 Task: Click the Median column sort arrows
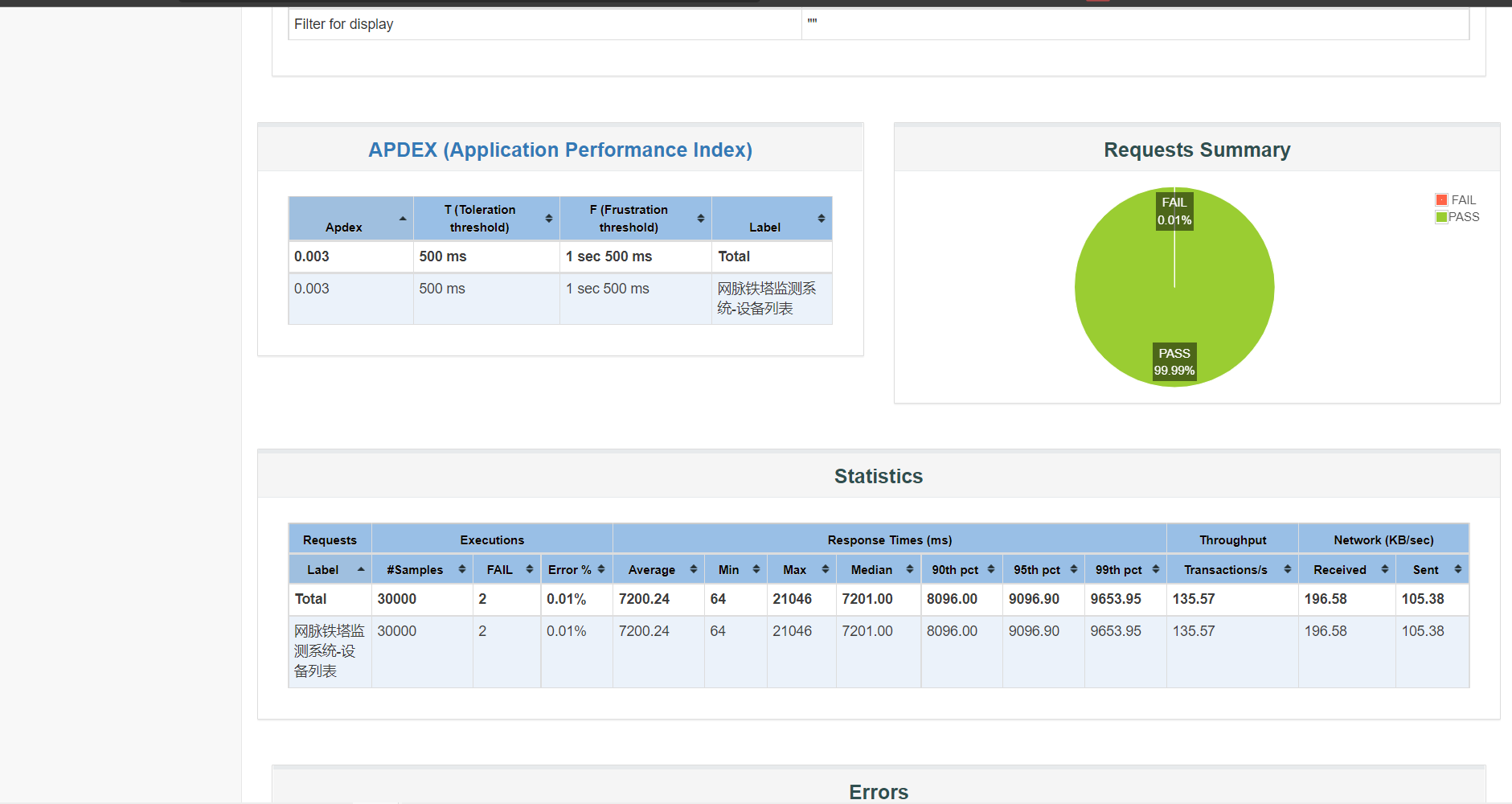point(910,569)
